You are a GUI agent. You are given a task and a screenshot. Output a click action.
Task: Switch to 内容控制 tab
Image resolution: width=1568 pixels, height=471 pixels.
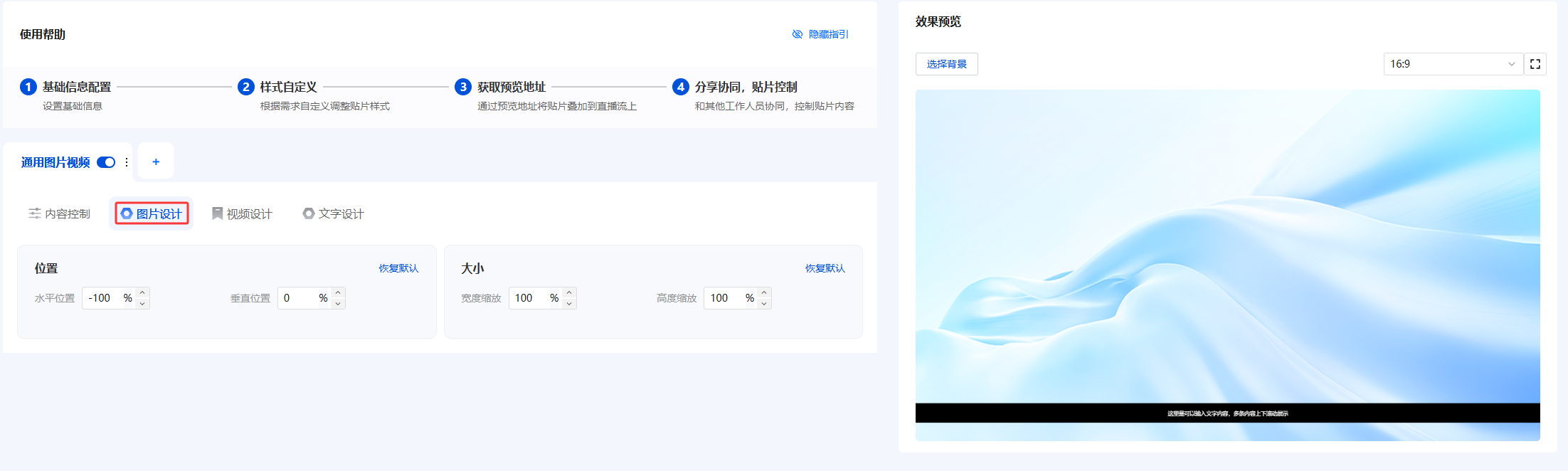(x=60, y=213)
